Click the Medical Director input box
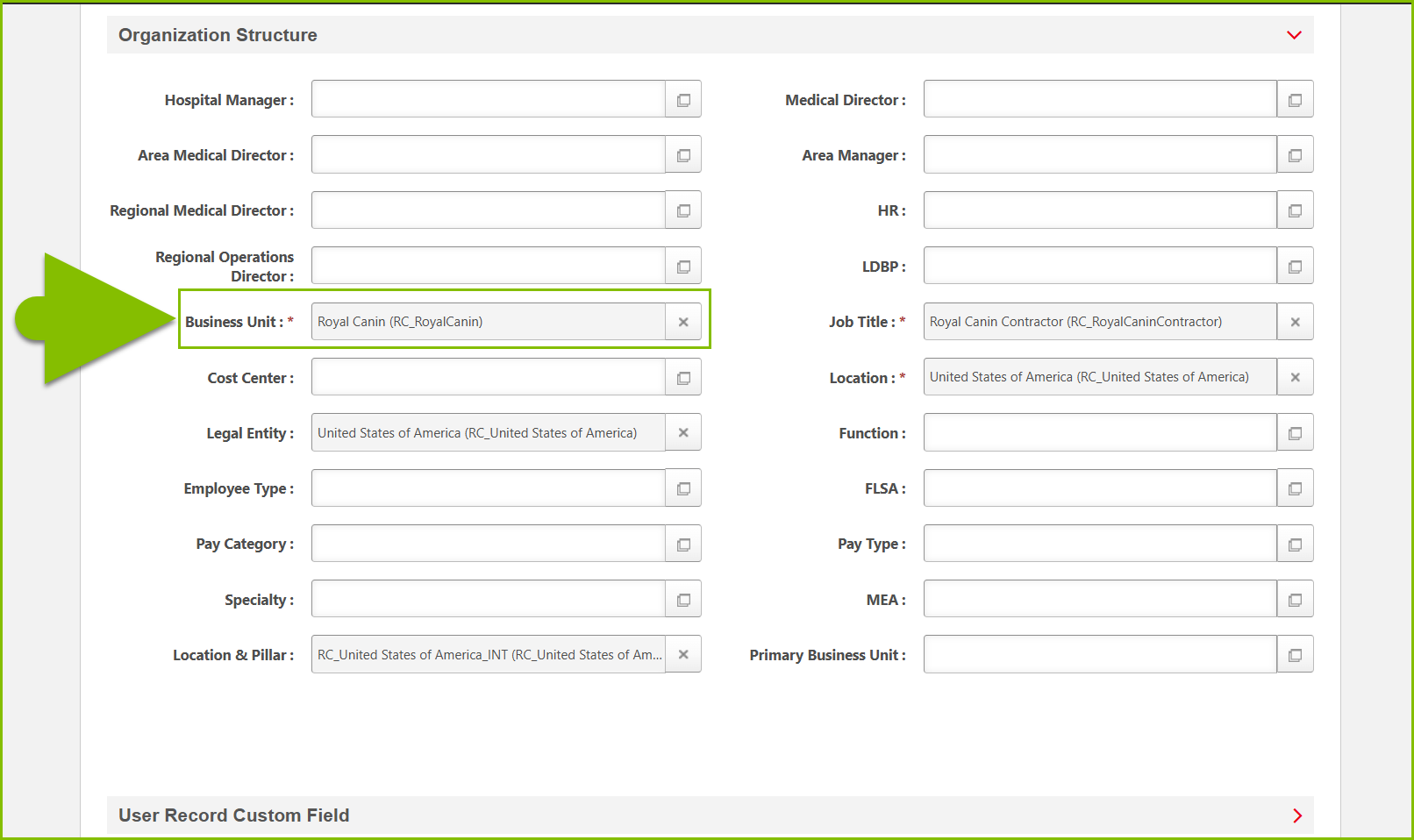This screenshot has height=840, width=1414. tap(1100, 99)
